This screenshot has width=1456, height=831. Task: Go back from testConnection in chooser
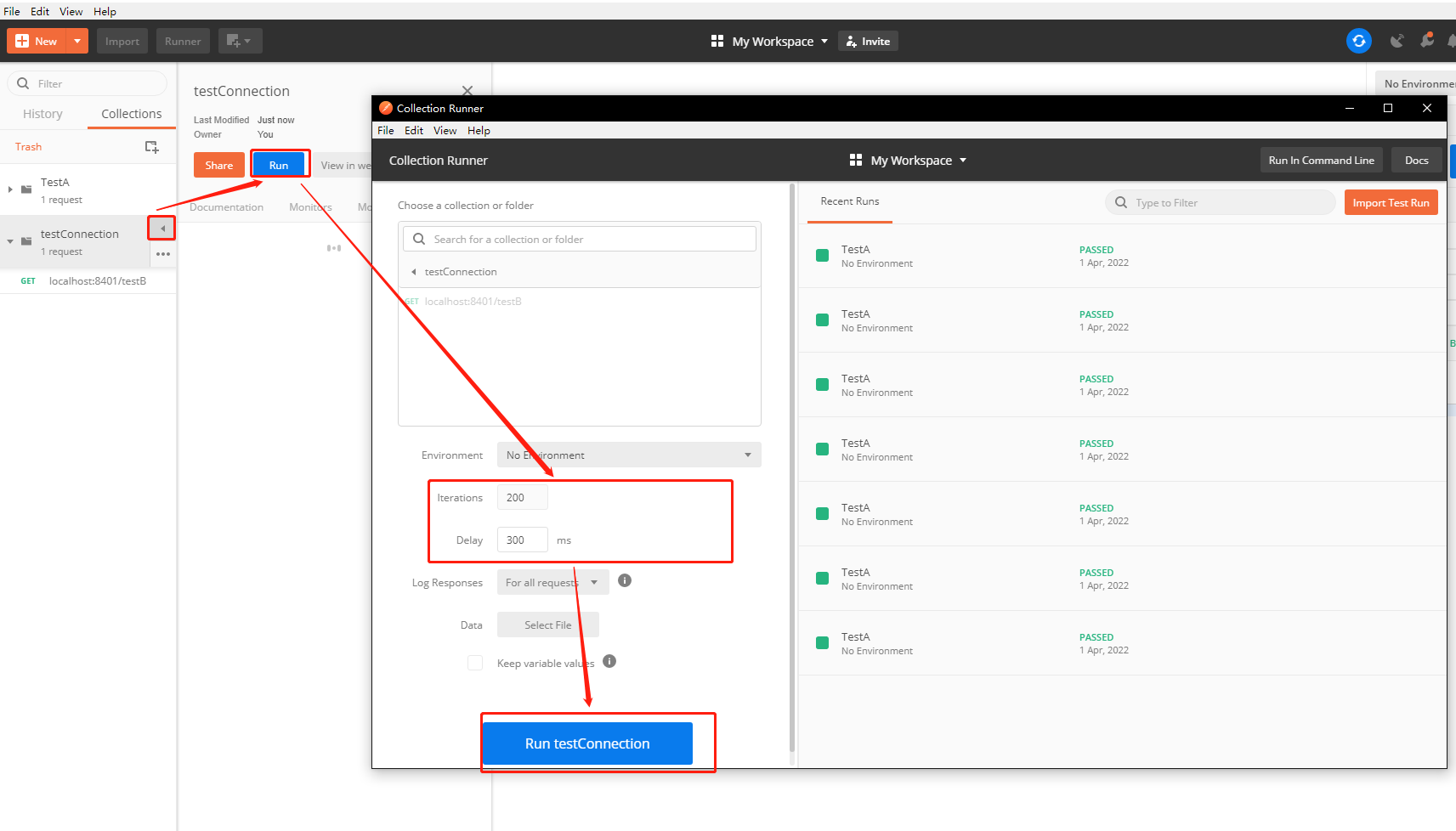(414, 272)
